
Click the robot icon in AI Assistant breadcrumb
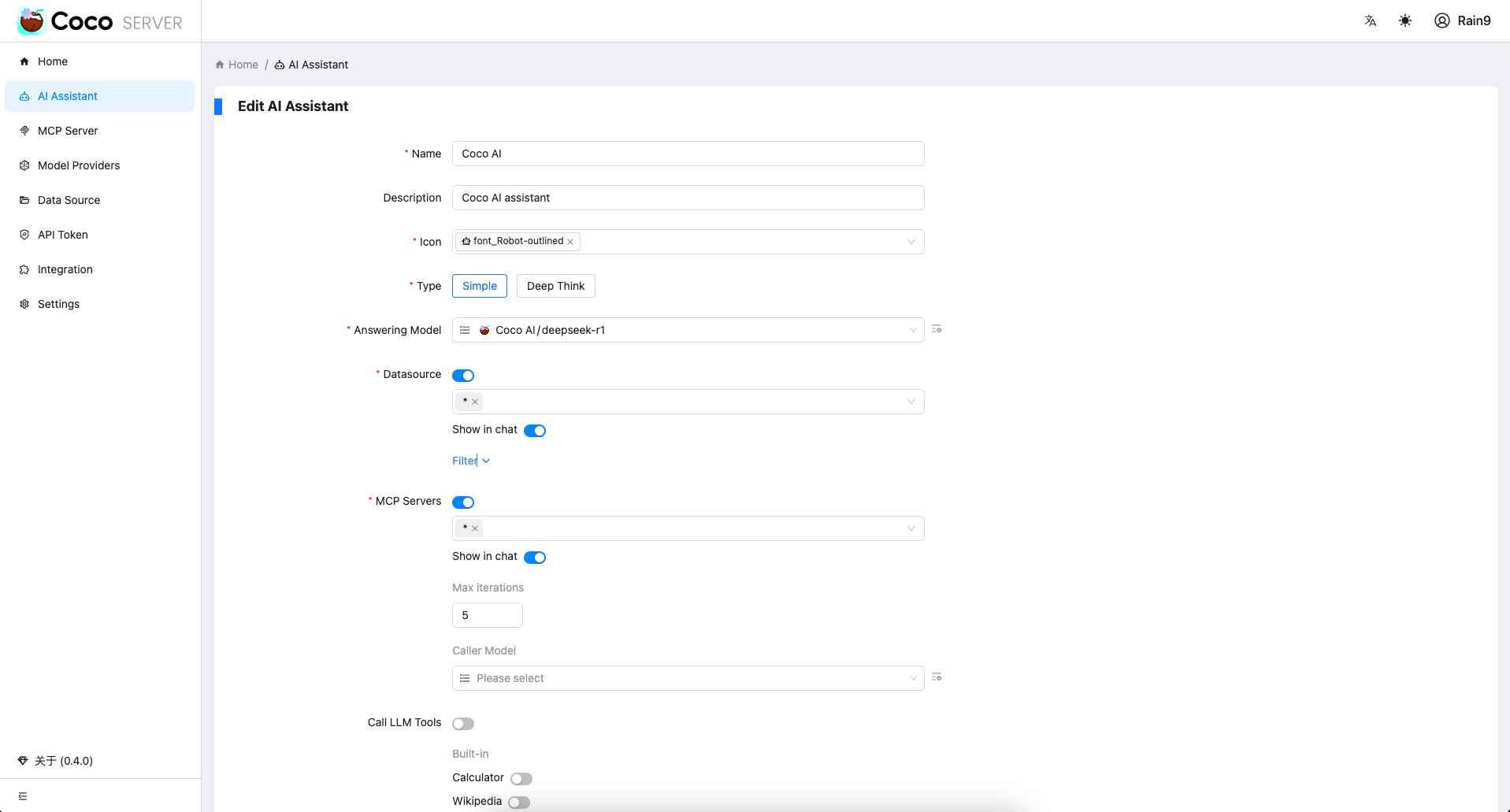(x=280, y=65)
